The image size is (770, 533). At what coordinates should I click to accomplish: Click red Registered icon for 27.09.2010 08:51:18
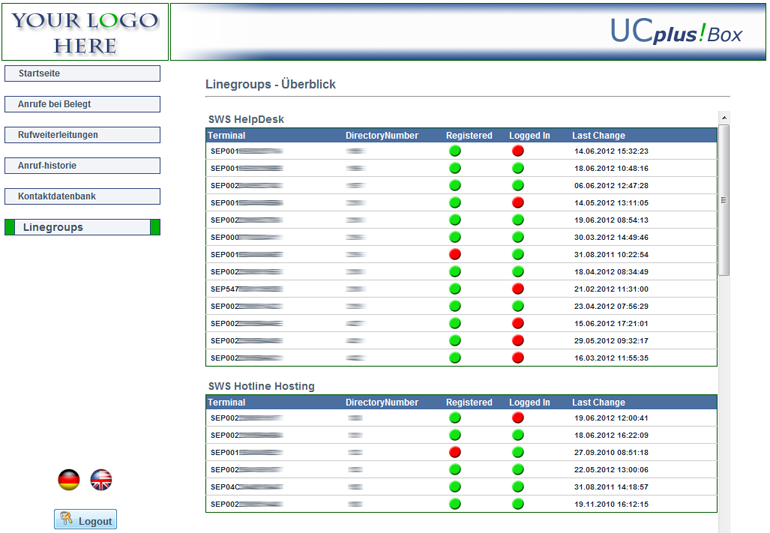point(455,452)
